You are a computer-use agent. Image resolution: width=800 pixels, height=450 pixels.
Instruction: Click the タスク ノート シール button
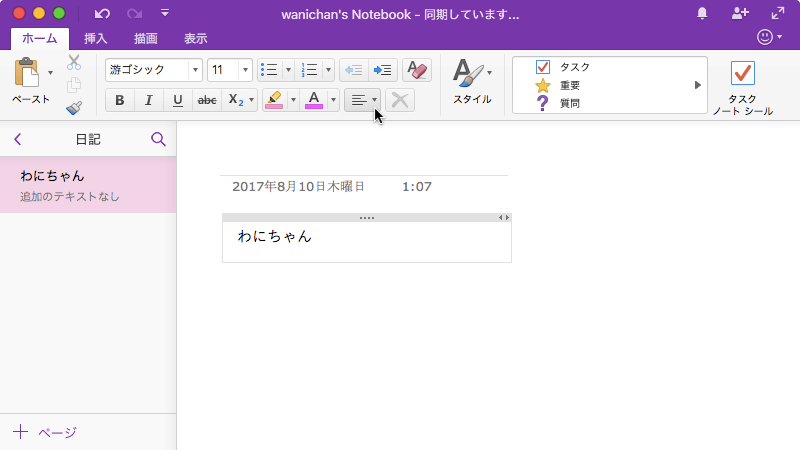click(x=743, y=88)
